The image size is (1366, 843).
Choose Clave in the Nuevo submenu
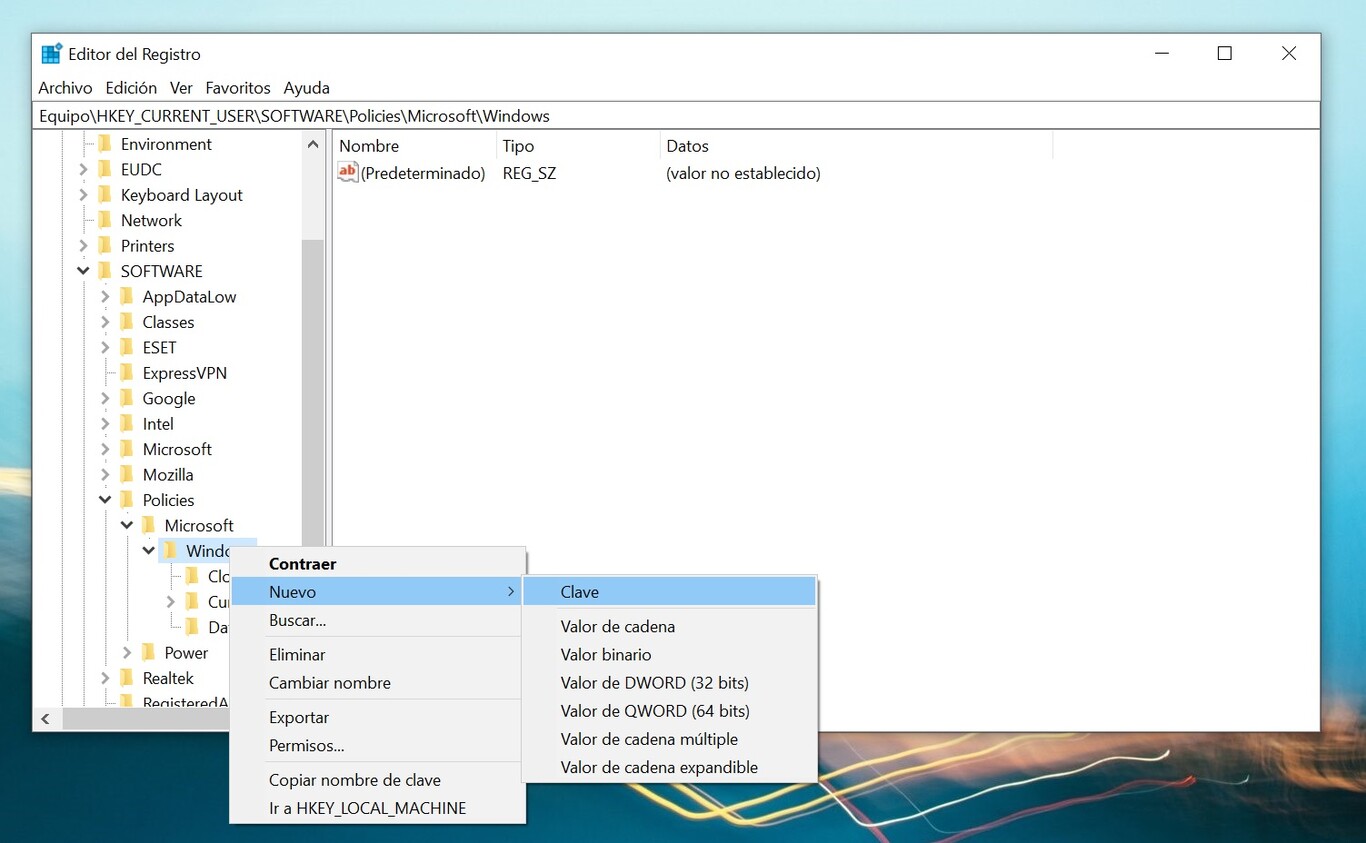580,592
